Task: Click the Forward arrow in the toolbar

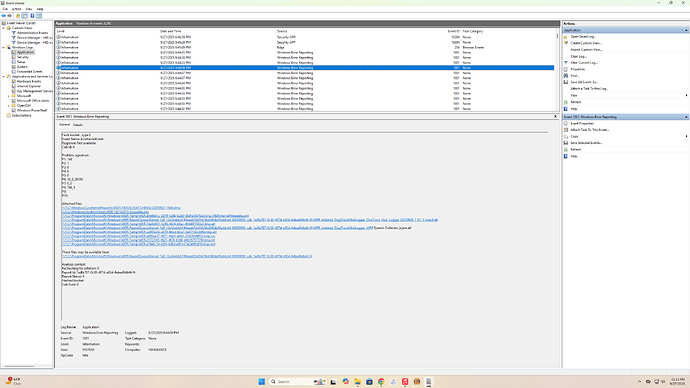Action: 10,16
